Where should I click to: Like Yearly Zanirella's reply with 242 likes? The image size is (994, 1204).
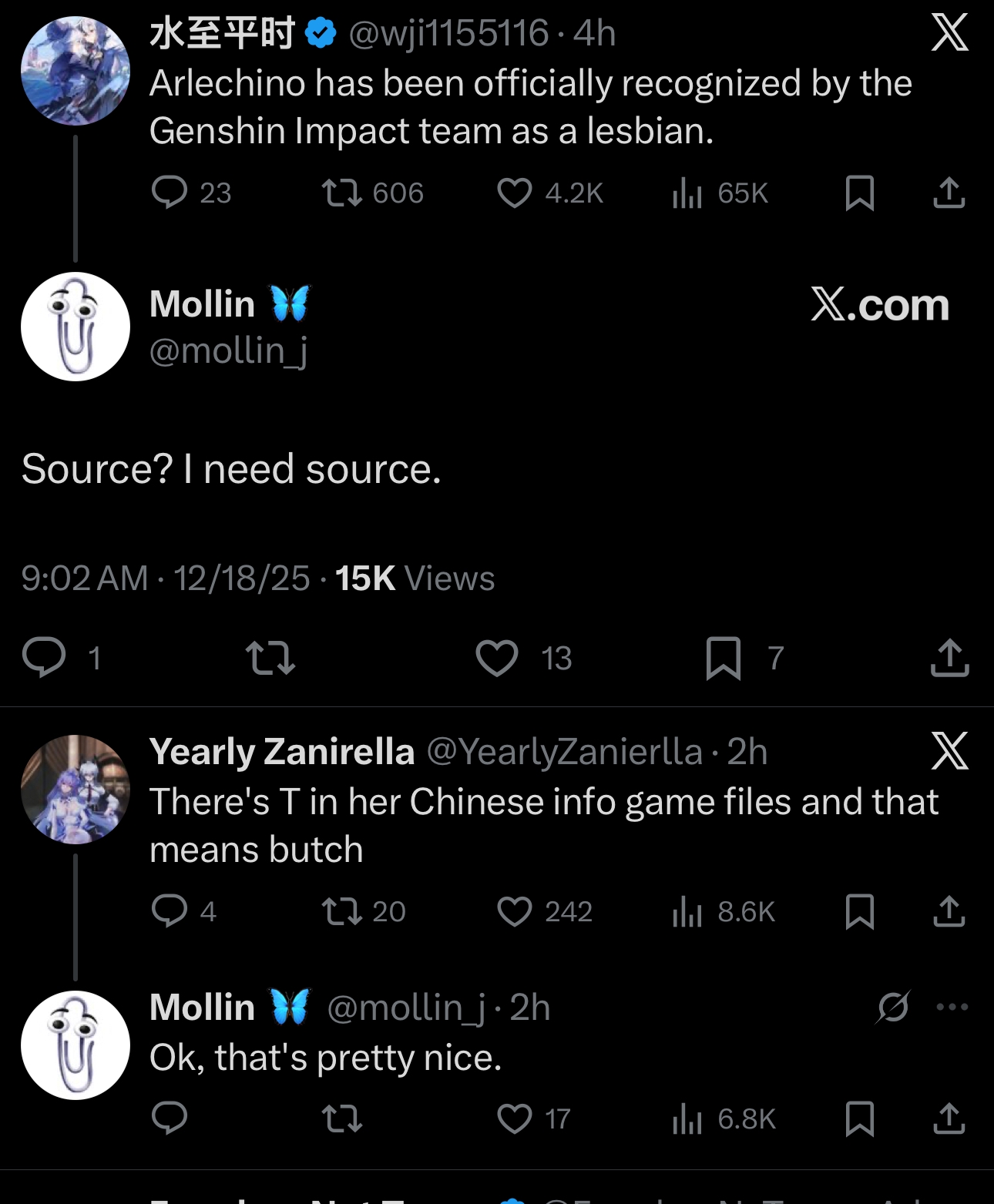pyautogui.click(x=514, y=912)
